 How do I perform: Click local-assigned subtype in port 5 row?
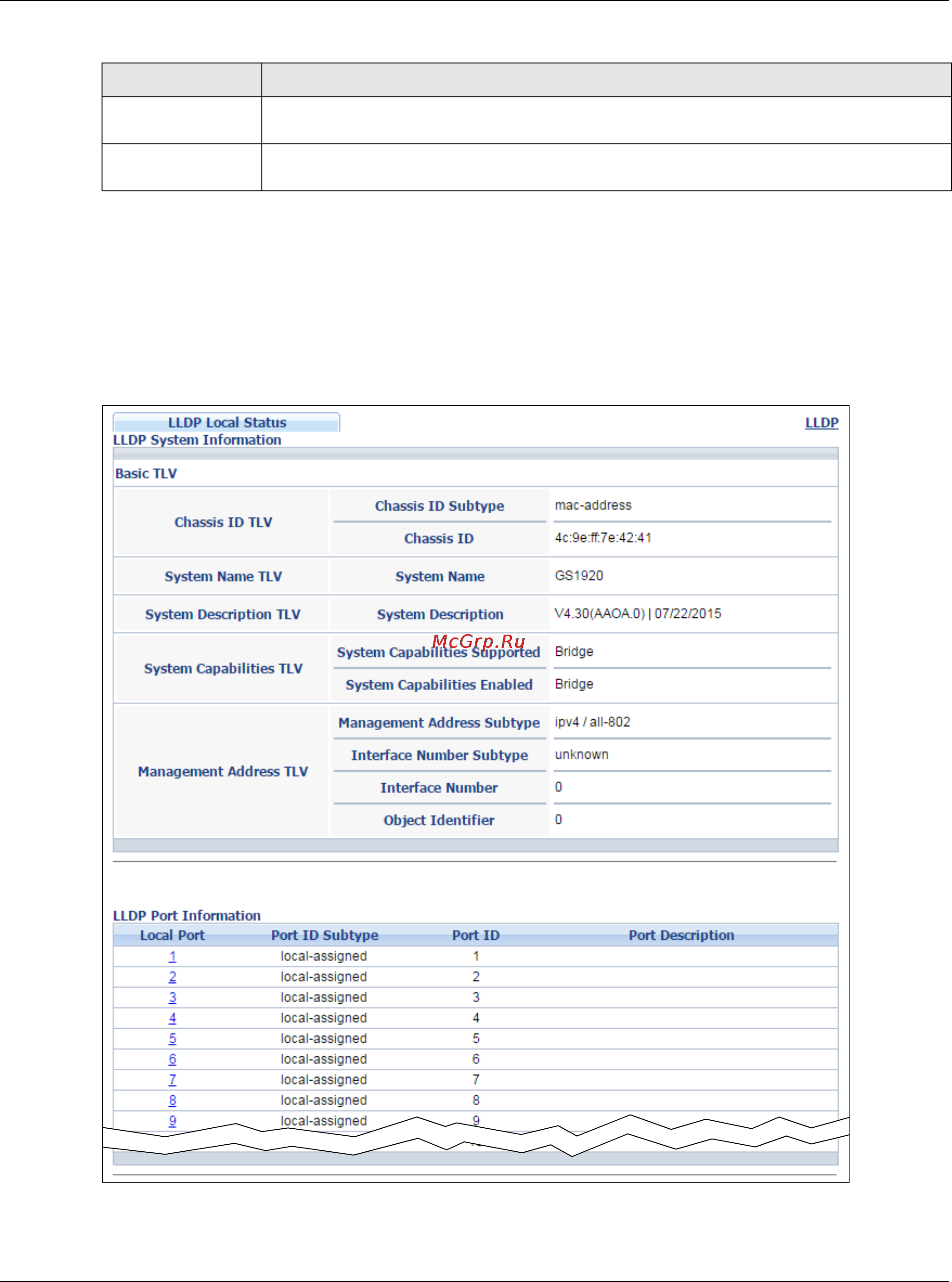pyautogui.click(x=323, y=1039)
